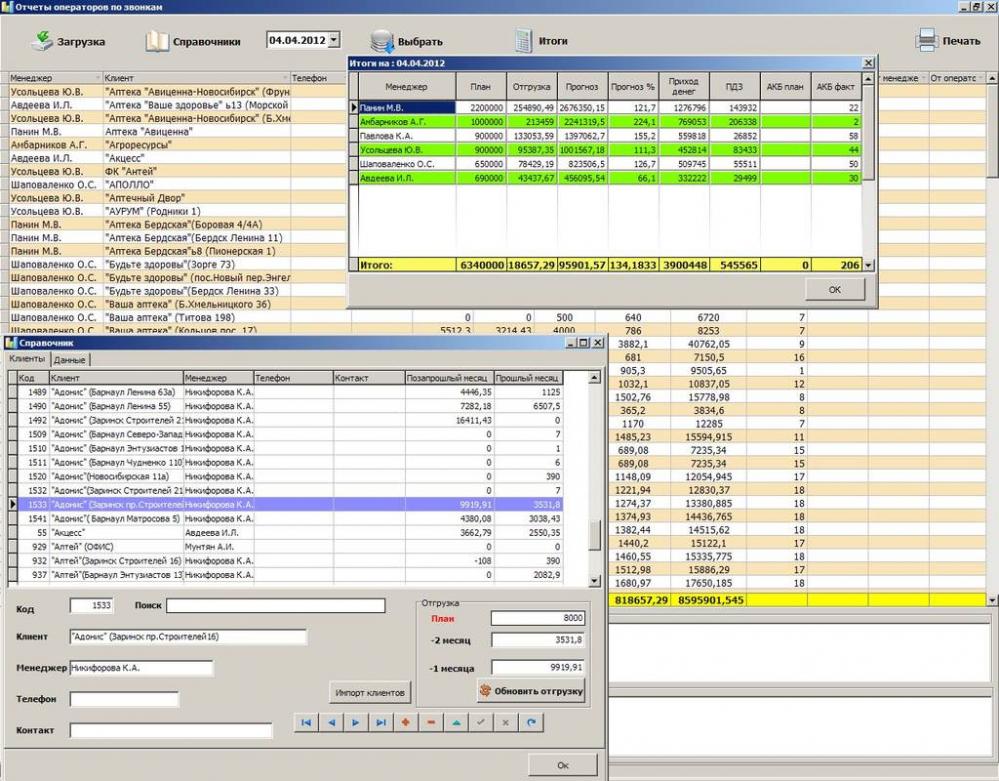This screenshot has width=999, height=781.
Task: Open the main grid Клиент column filter arrow
Action: pos(286,78)
